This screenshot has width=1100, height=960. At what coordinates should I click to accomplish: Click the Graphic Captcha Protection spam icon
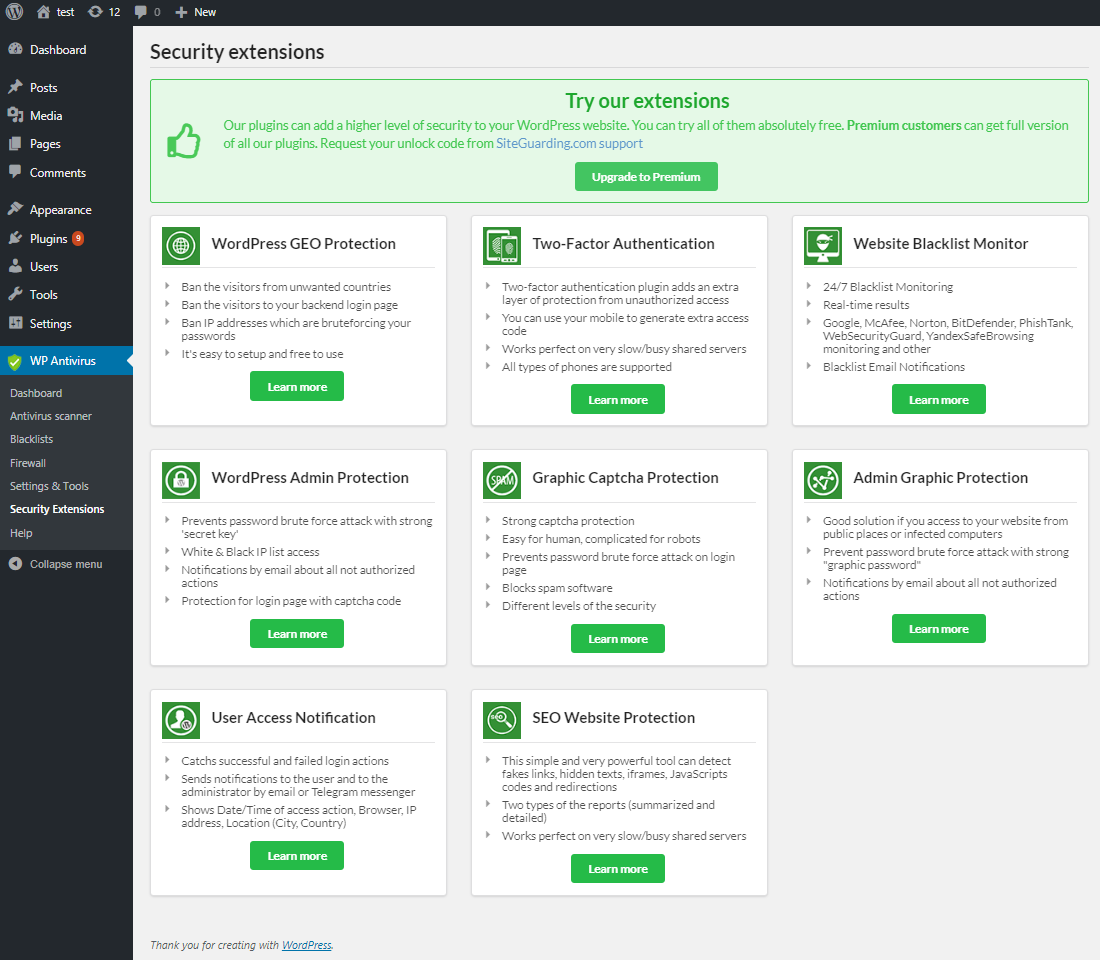501,479
